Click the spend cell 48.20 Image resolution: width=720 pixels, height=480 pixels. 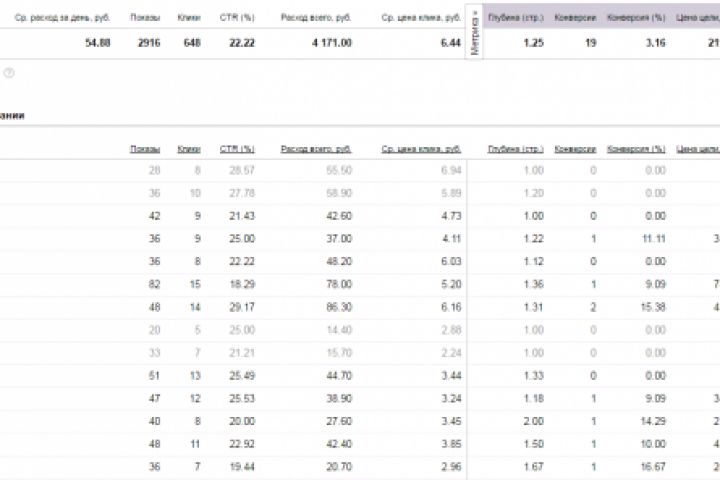[339, 261]
